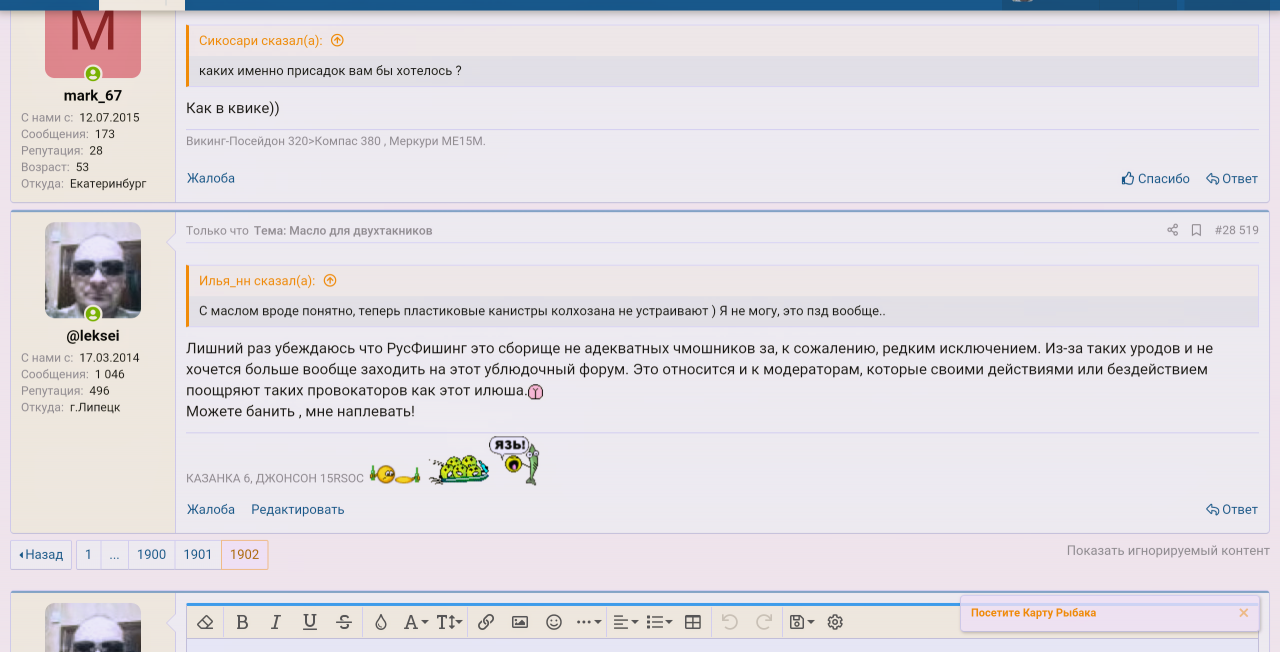Click 'Спасибо' on mark_67's post

click(x=1155, y=178)
